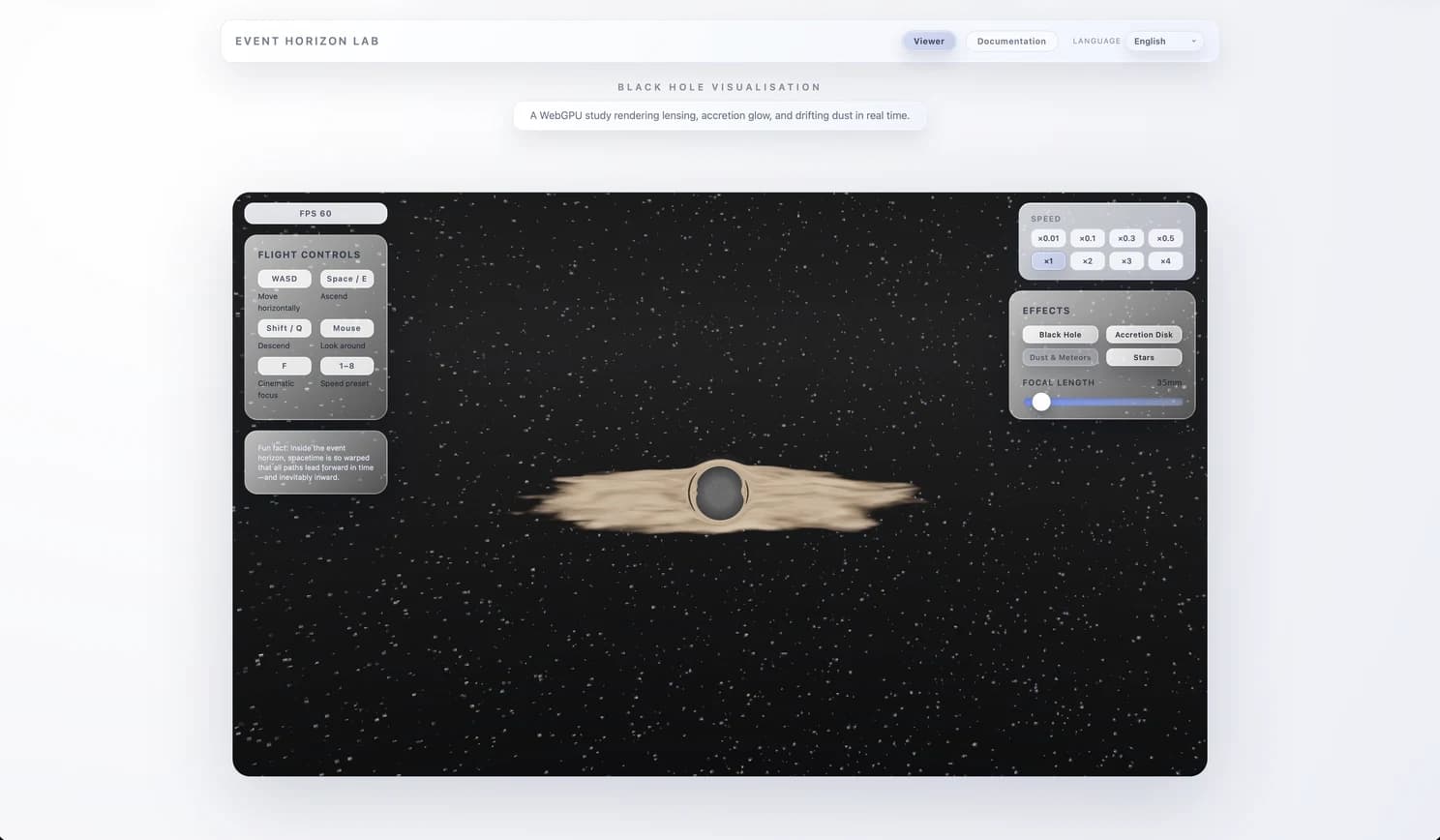Toggle the Accretion Disk effect
The width and height of the screenshot is (1440, 840).
1144,335
